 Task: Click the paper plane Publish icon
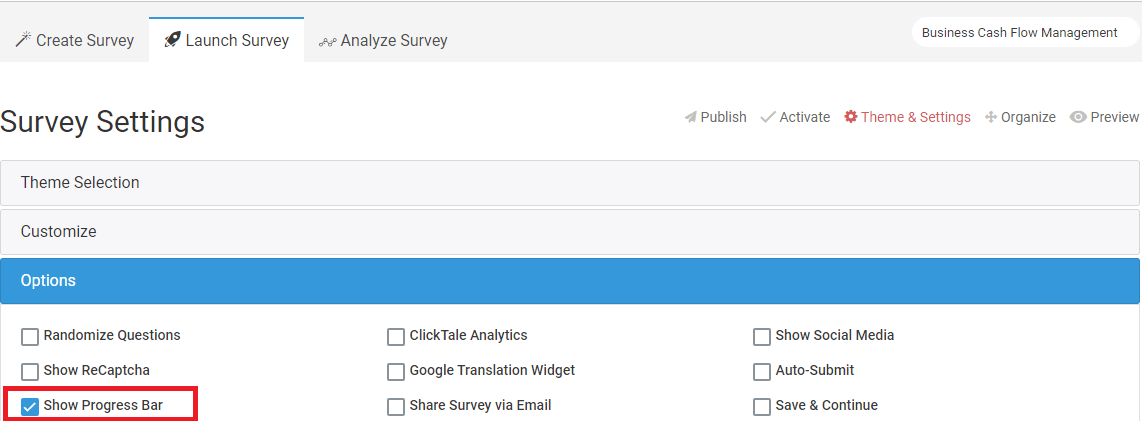690,117
